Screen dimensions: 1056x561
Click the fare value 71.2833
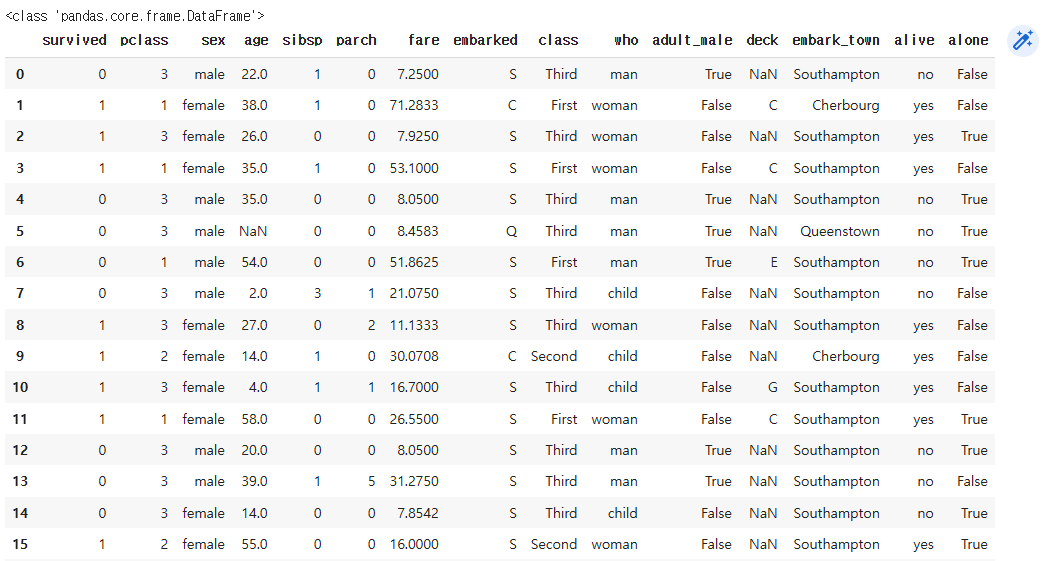414,105
